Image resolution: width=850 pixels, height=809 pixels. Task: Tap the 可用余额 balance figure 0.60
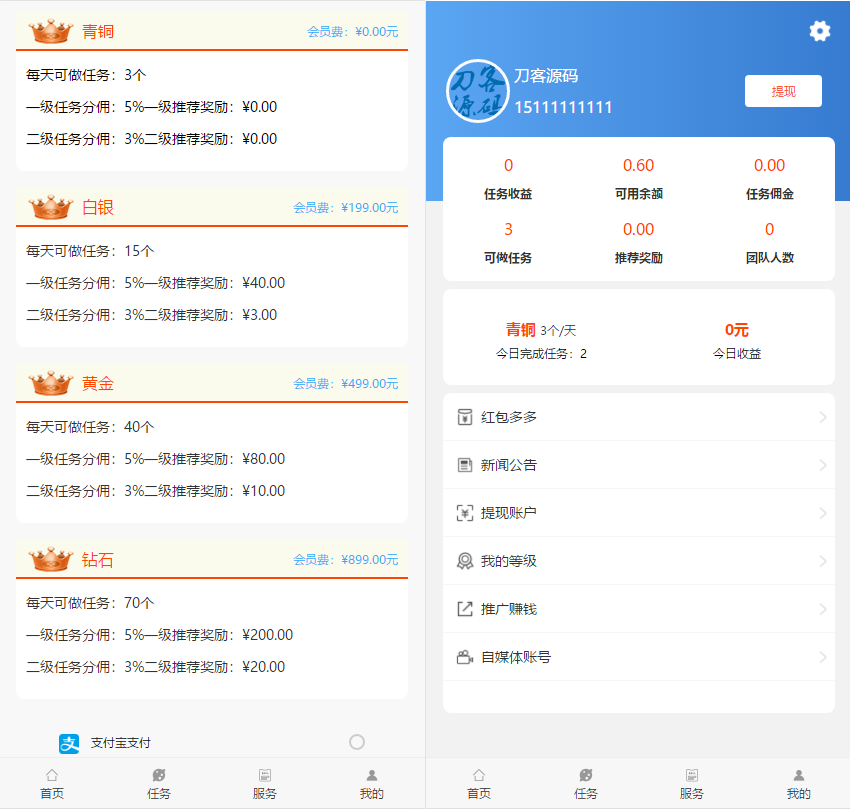[638, 166]
